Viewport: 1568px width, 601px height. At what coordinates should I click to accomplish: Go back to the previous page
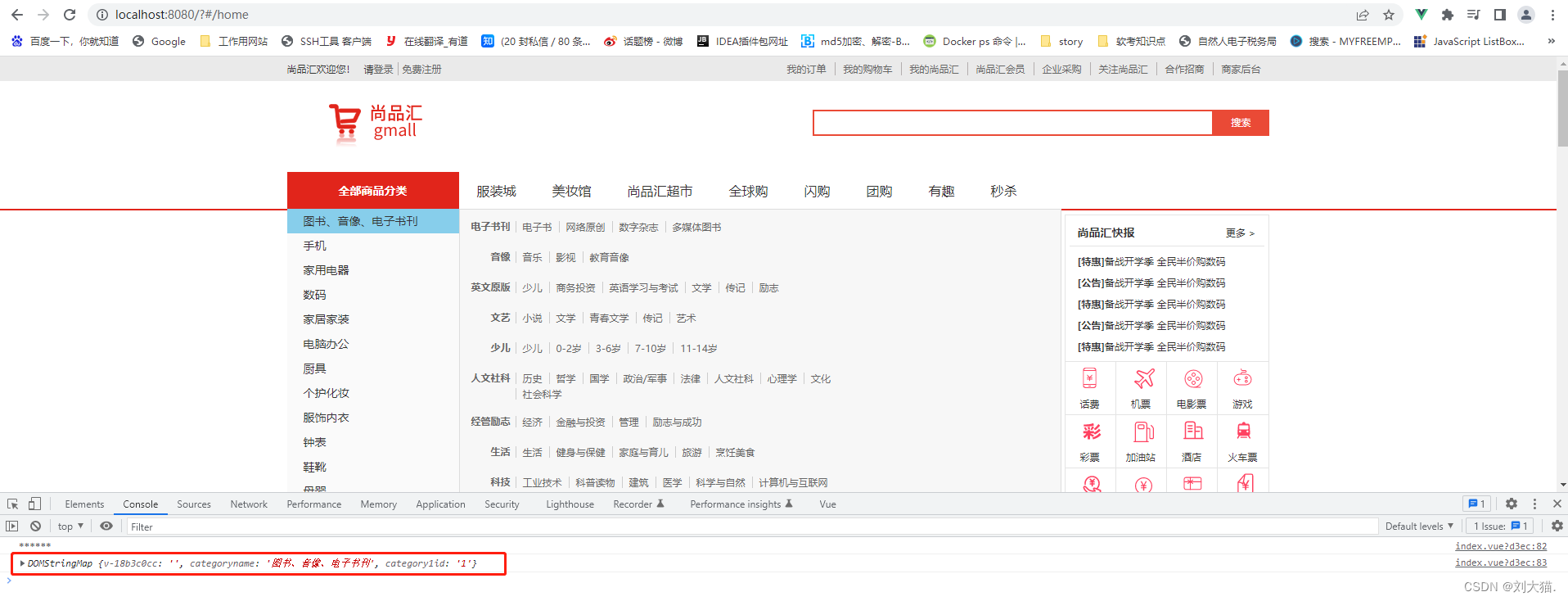[16, 15]
